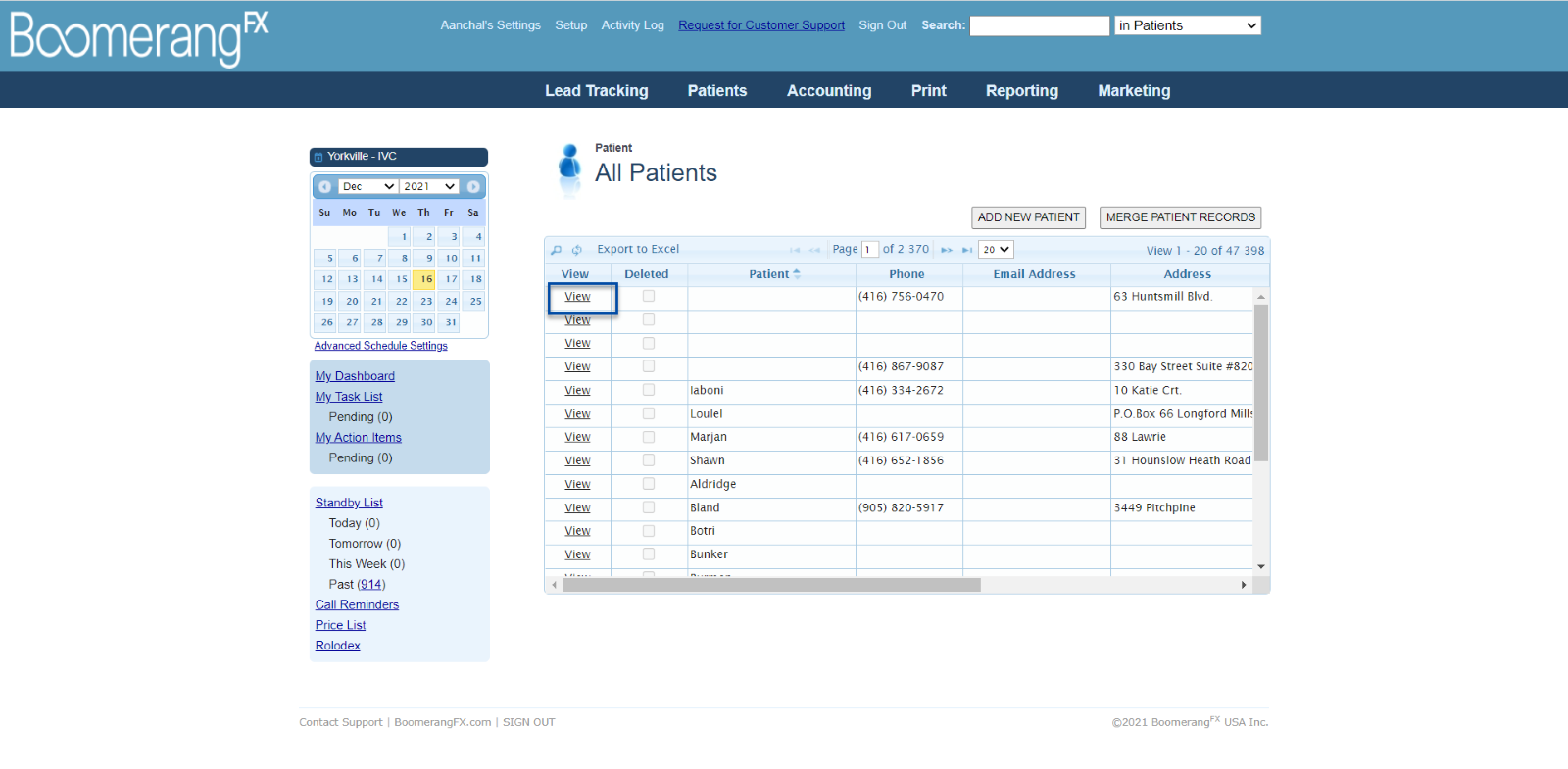The width and height of the screenshot is (1568, 769).
Task: Tick the Deleted checkbox for Marjan
Action: click(649, 437)
